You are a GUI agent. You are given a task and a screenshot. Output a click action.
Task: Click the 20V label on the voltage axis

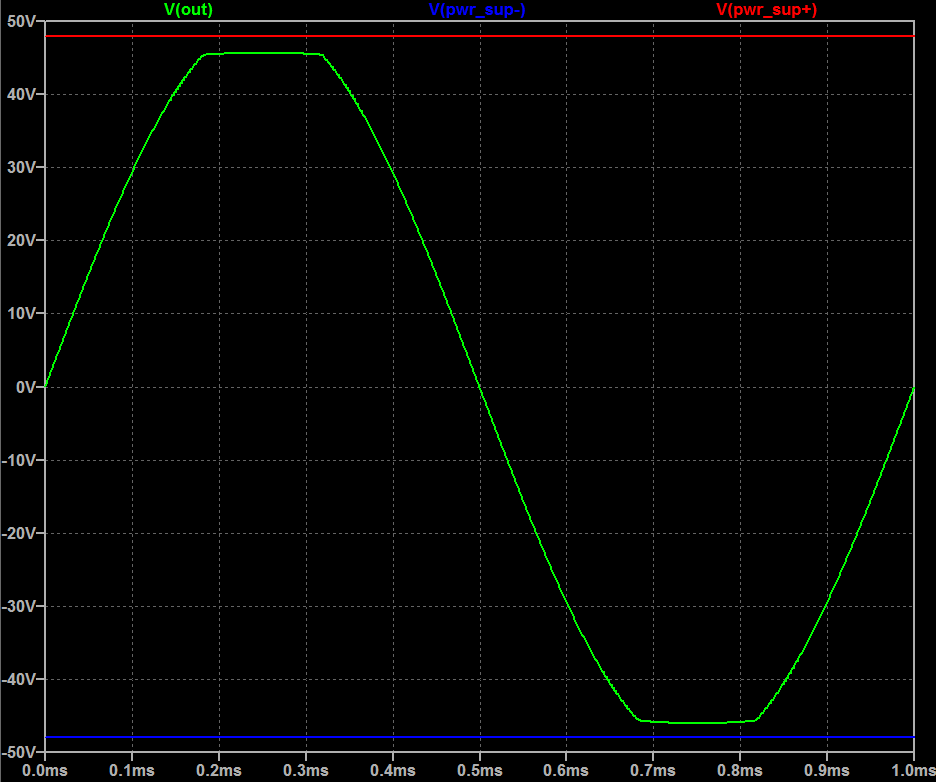point(21,240)
